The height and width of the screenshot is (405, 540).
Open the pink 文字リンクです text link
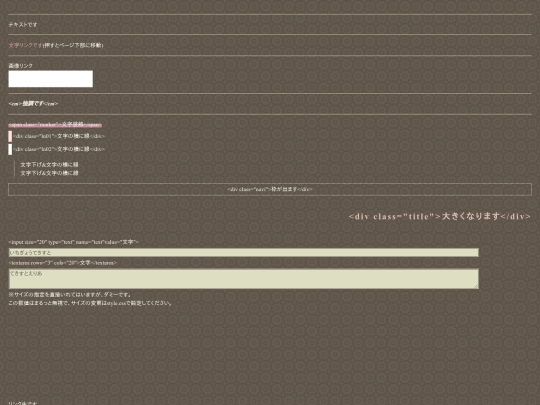[25, 45]
